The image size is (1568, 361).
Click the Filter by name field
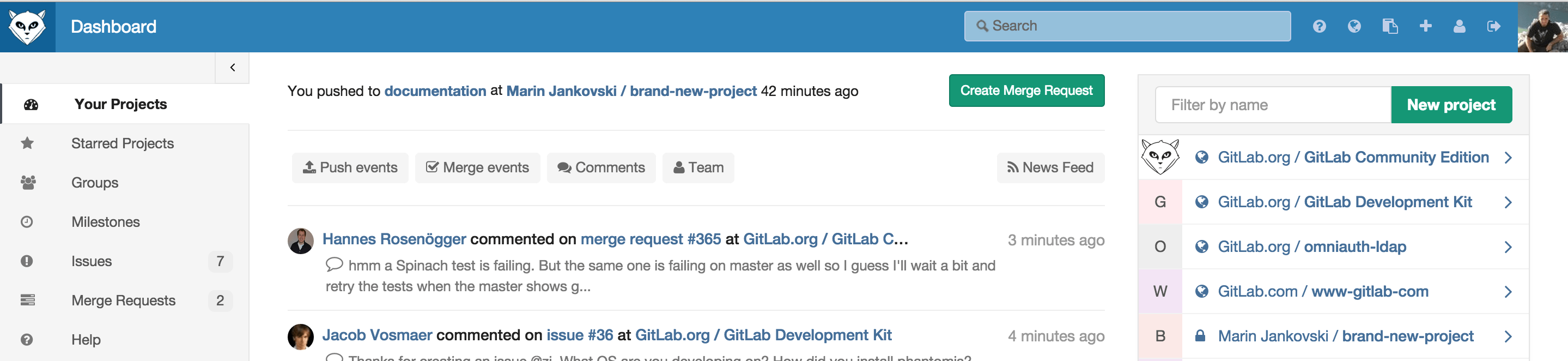(1273, 105)
